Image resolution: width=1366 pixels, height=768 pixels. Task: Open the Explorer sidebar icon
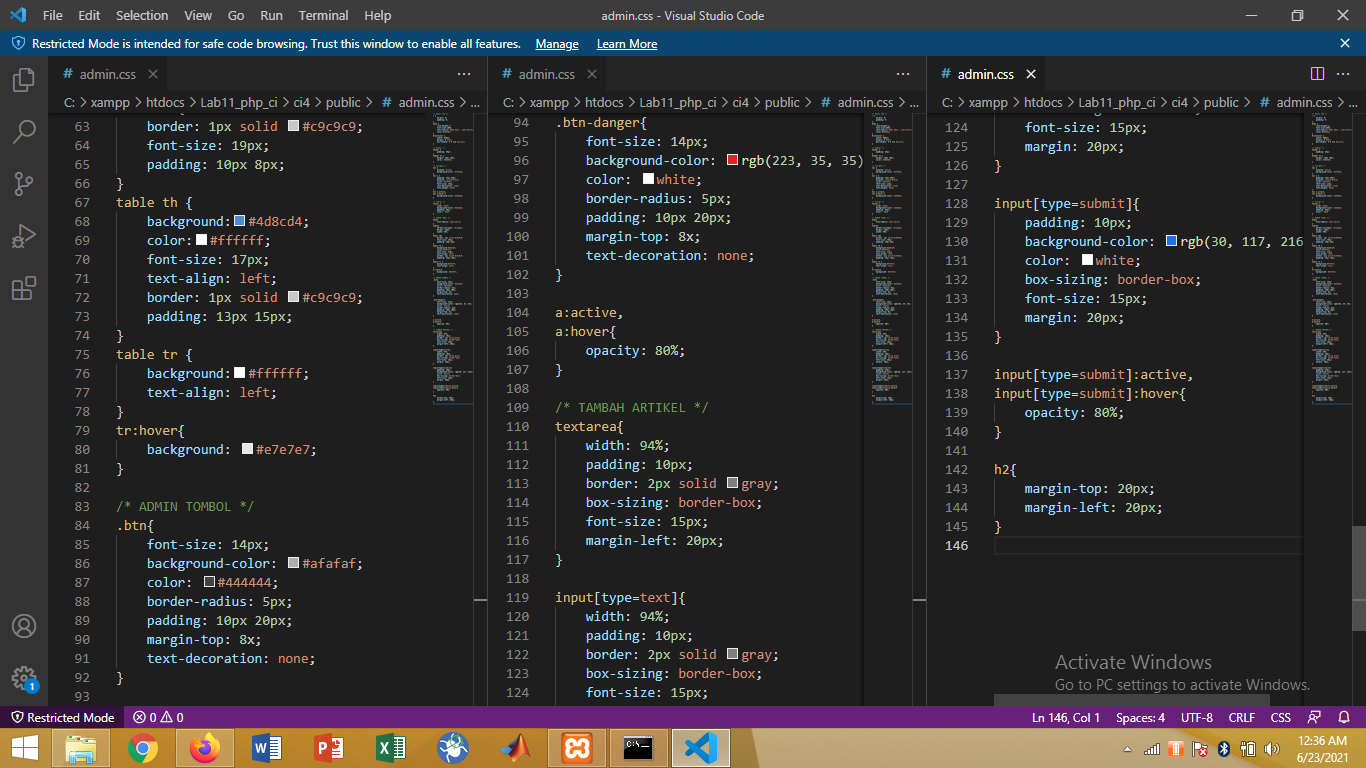tap(24, 80)
